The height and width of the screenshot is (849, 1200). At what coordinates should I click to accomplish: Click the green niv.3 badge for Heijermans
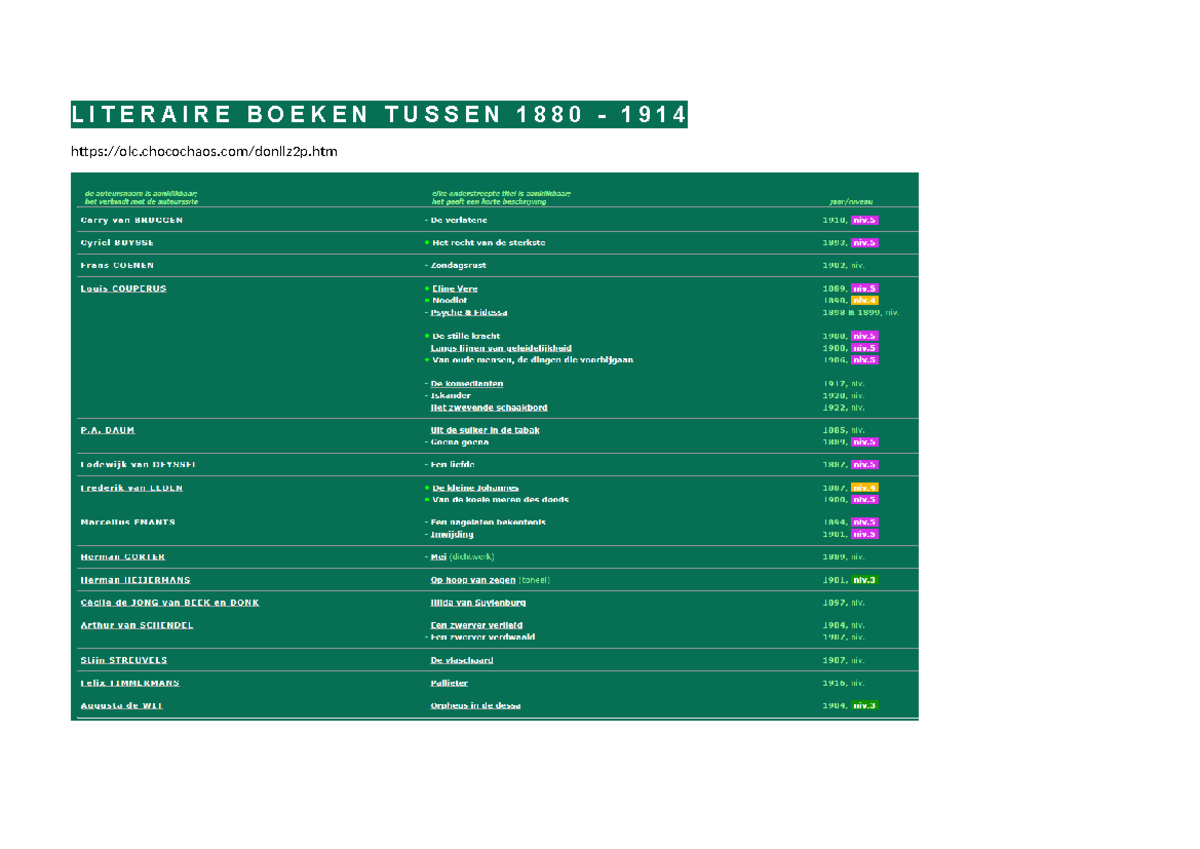(864, 580)
